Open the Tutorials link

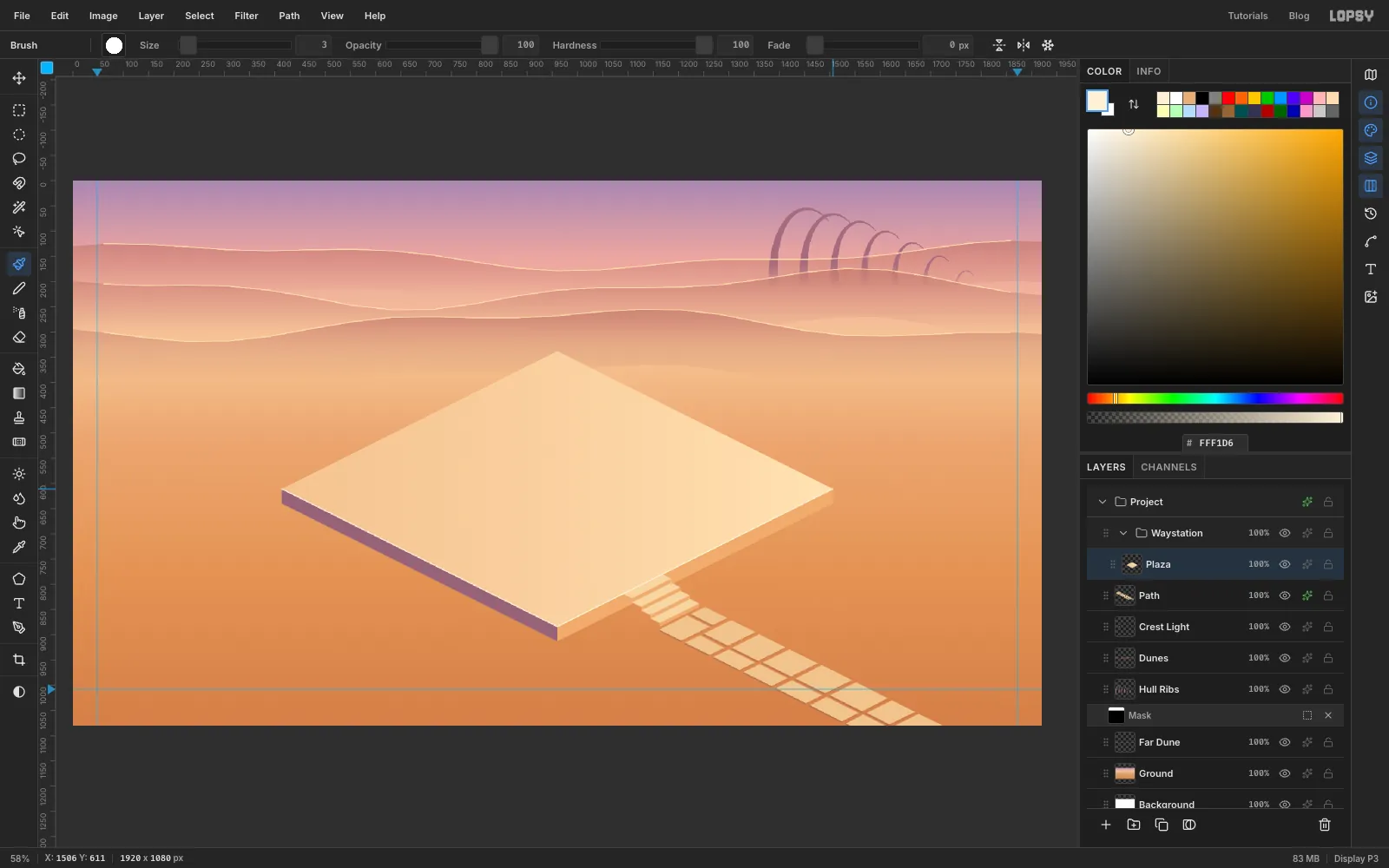click(x=1247, y=16)
